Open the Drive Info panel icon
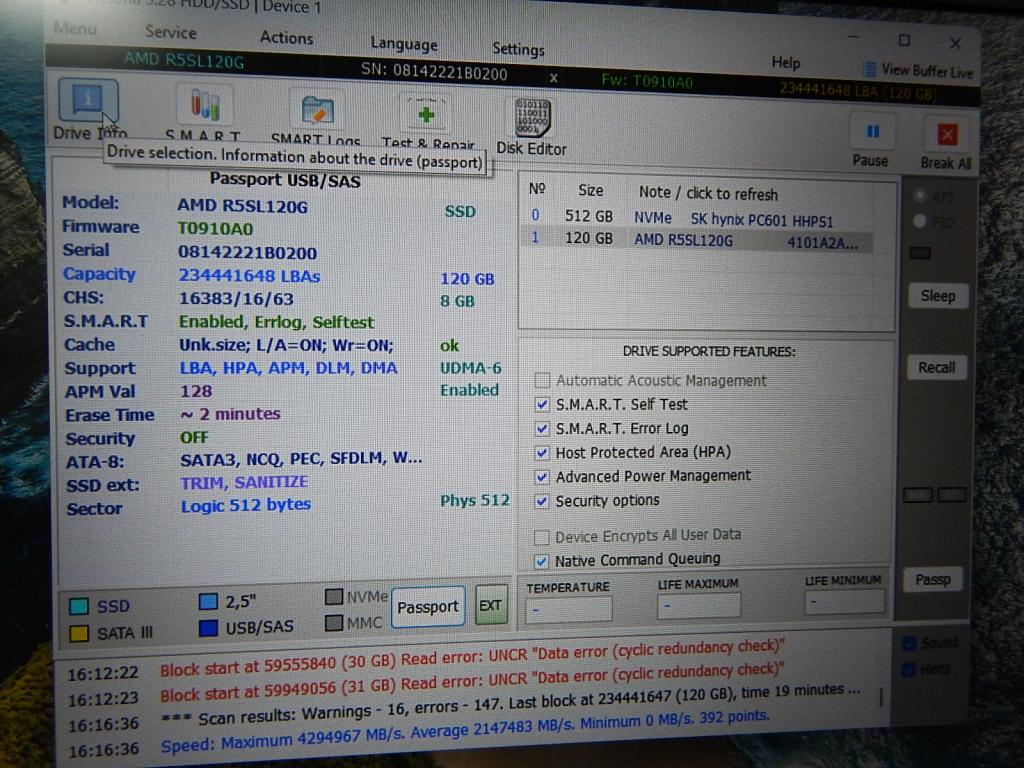 coord(88,101)
